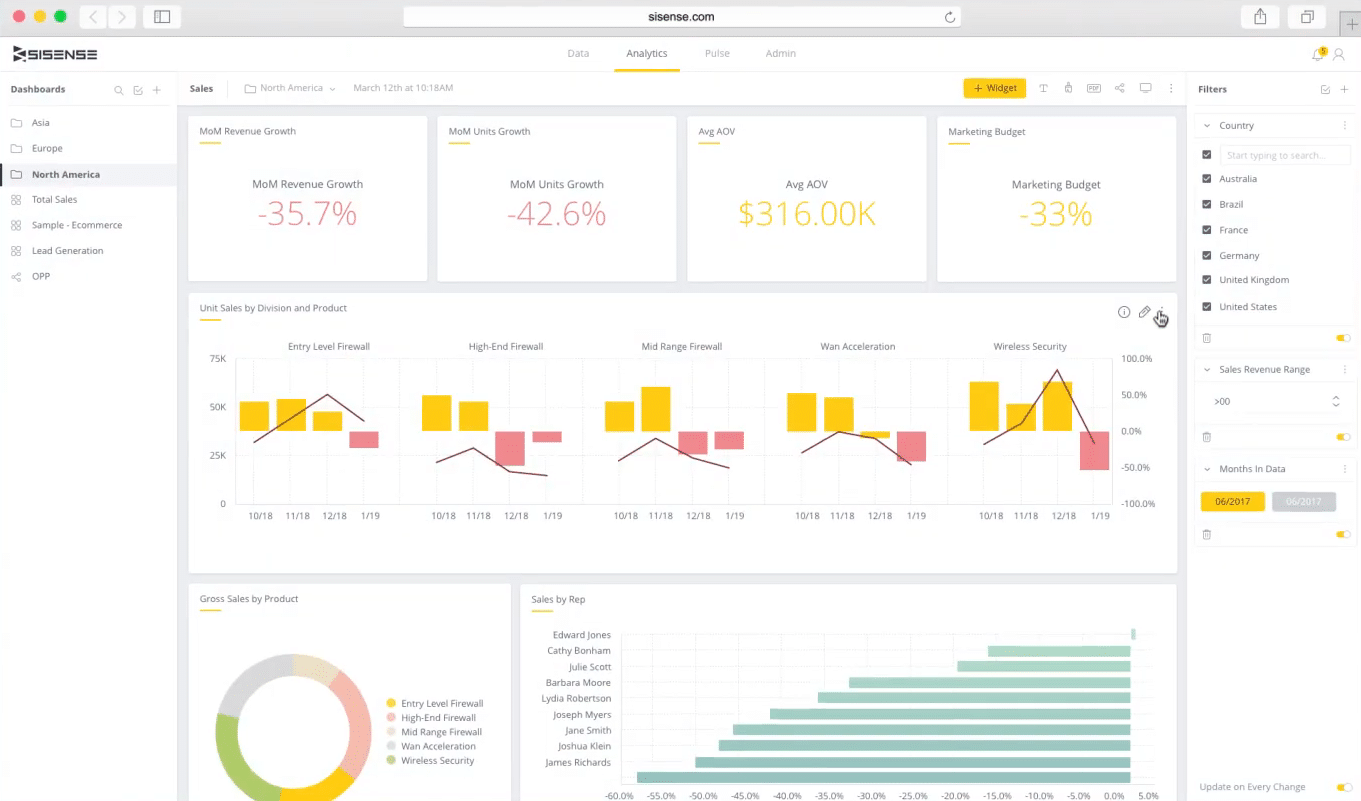Edit Unit Sales widget with pencil icon
The image size is (1361, 801).
tap(1144, 312)
